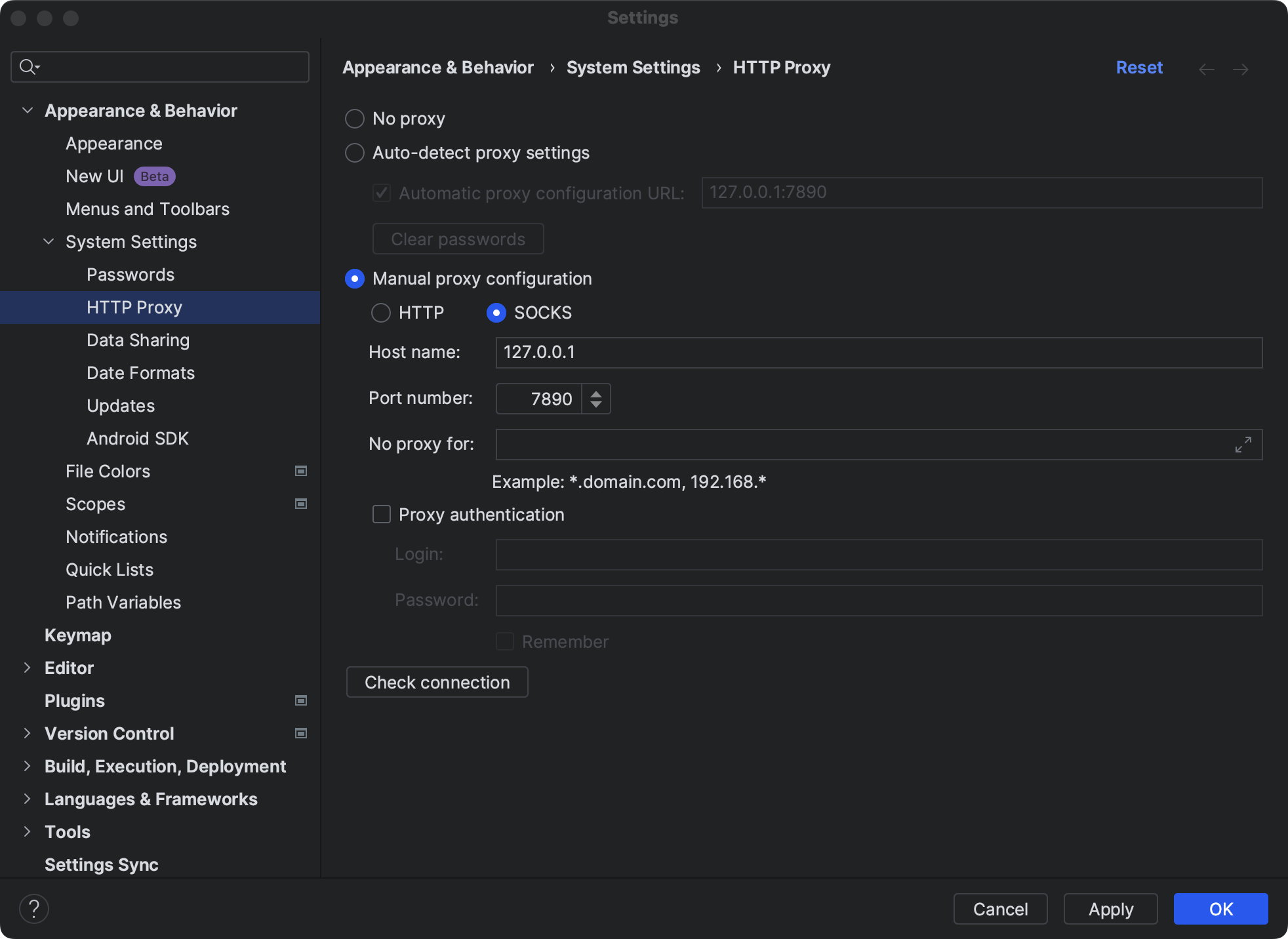Collapse the System Settings tree node
1288x939 pixels.
pyautogui.click(x=49, y=241)
